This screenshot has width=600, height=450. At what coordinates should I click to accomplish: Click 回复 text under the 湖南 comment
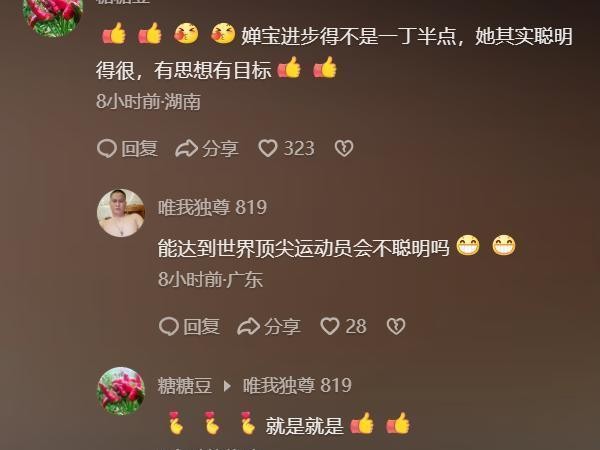tap(140, 148)
